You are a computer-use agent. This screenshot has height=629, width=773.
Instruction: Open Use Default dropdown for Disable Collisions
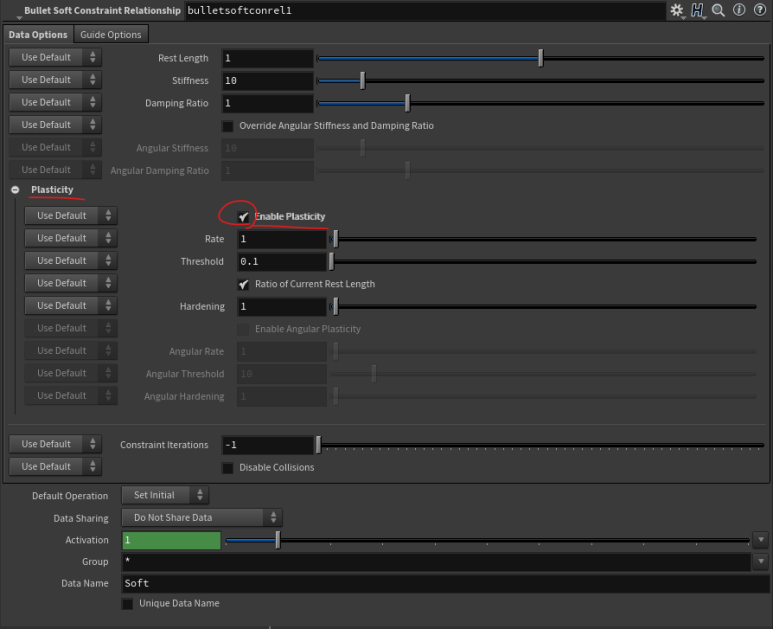click(x=55, y=467)
